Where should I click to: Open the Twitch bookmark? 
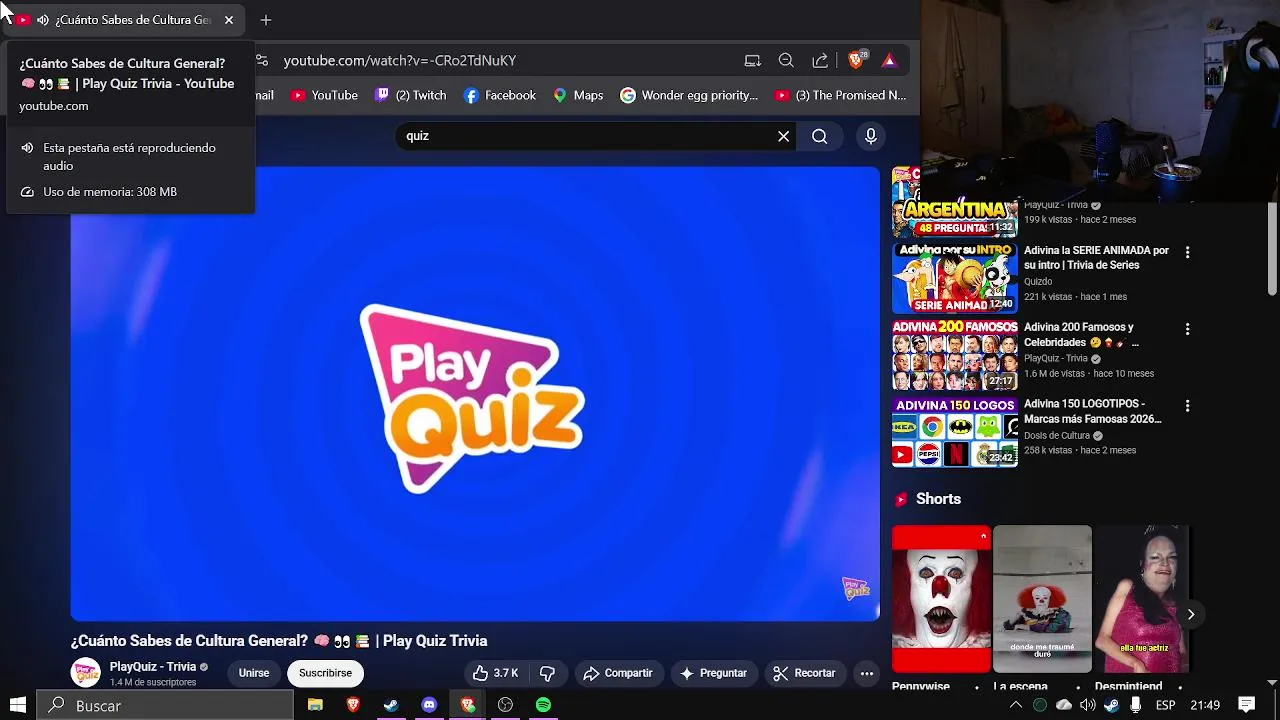(x=411, y=95)
